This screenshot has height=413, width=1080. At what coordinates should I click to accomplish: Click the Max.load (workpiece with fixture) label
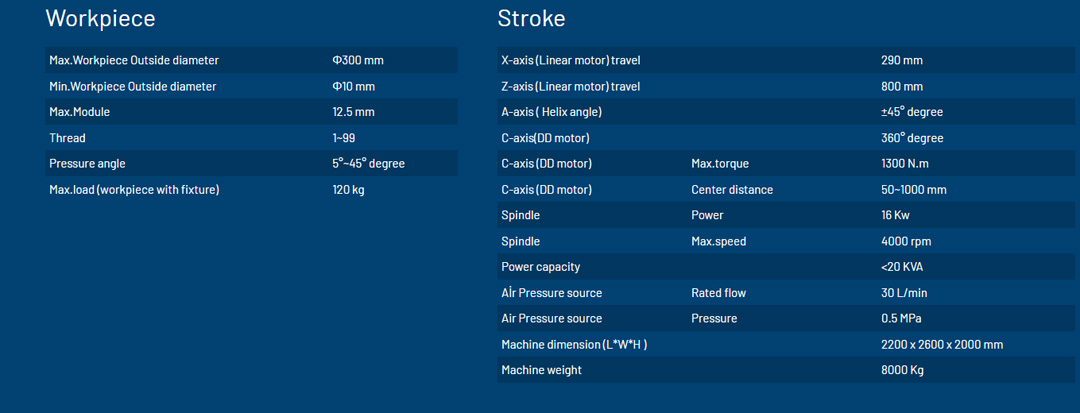[x=134, y=189]
